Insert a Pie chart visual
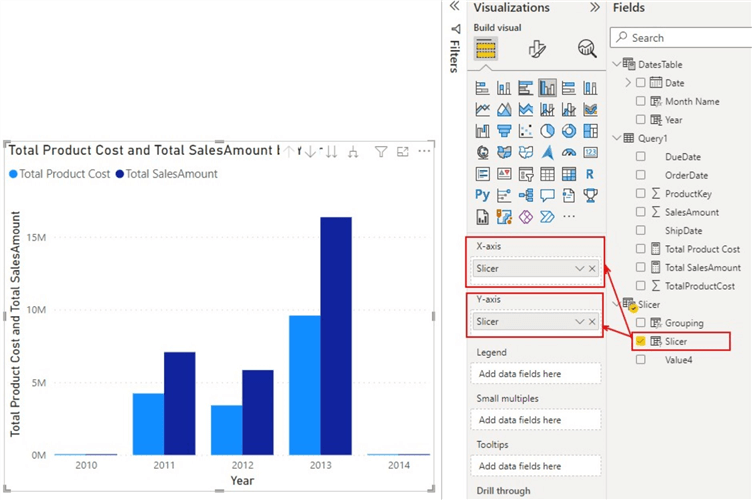 [x=547, y=131]
